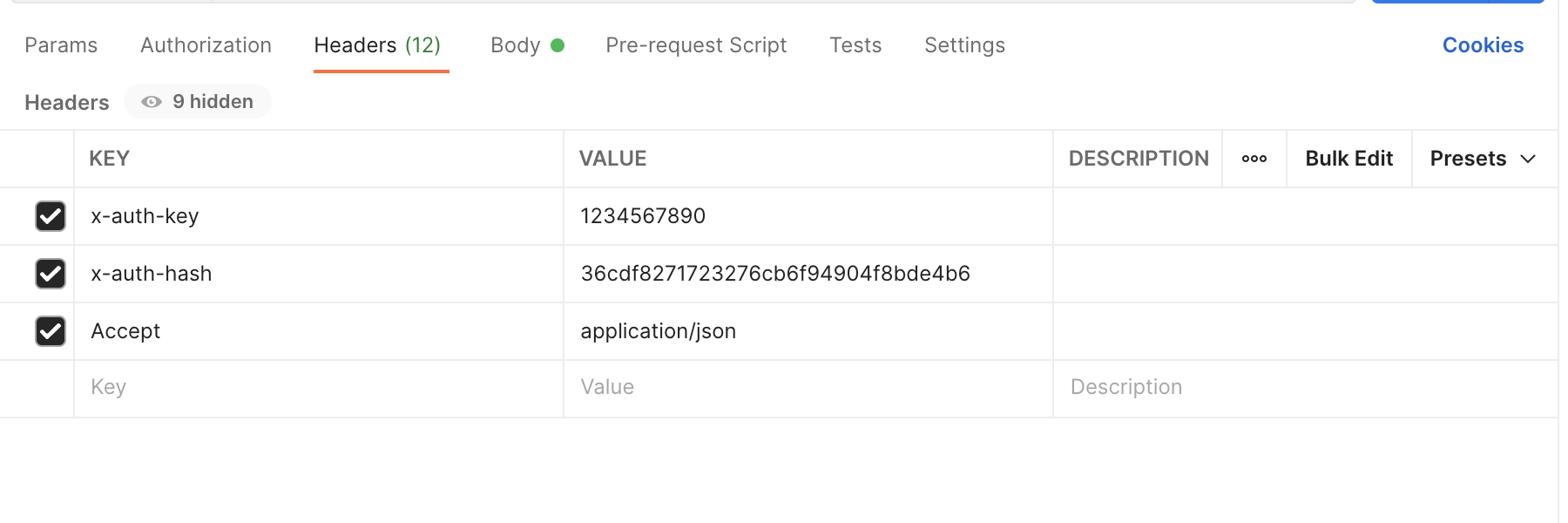Viewport: 1568px width, 523px height.
Task: Open the Tests tab
Action: point(855,45)
